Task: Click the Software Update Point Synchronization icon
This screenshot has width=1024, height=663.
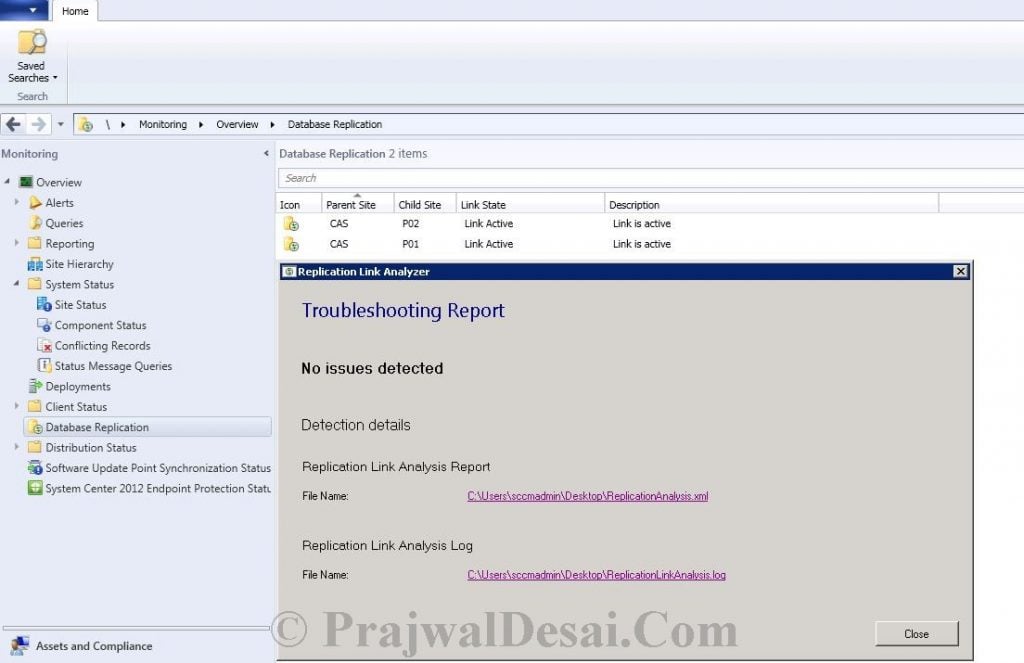Action: coord(35,468)
